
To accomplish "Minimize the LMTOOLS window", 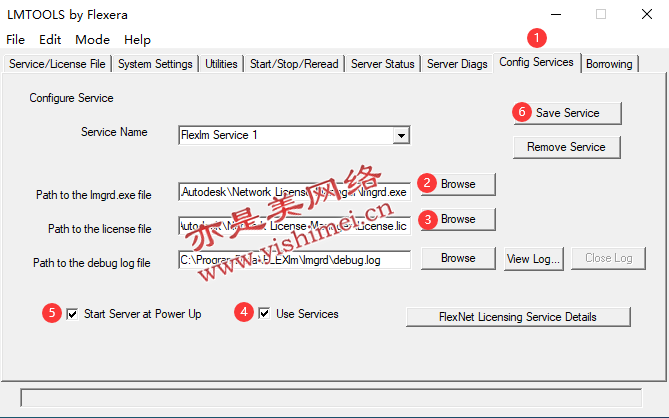I will (556, 15).
